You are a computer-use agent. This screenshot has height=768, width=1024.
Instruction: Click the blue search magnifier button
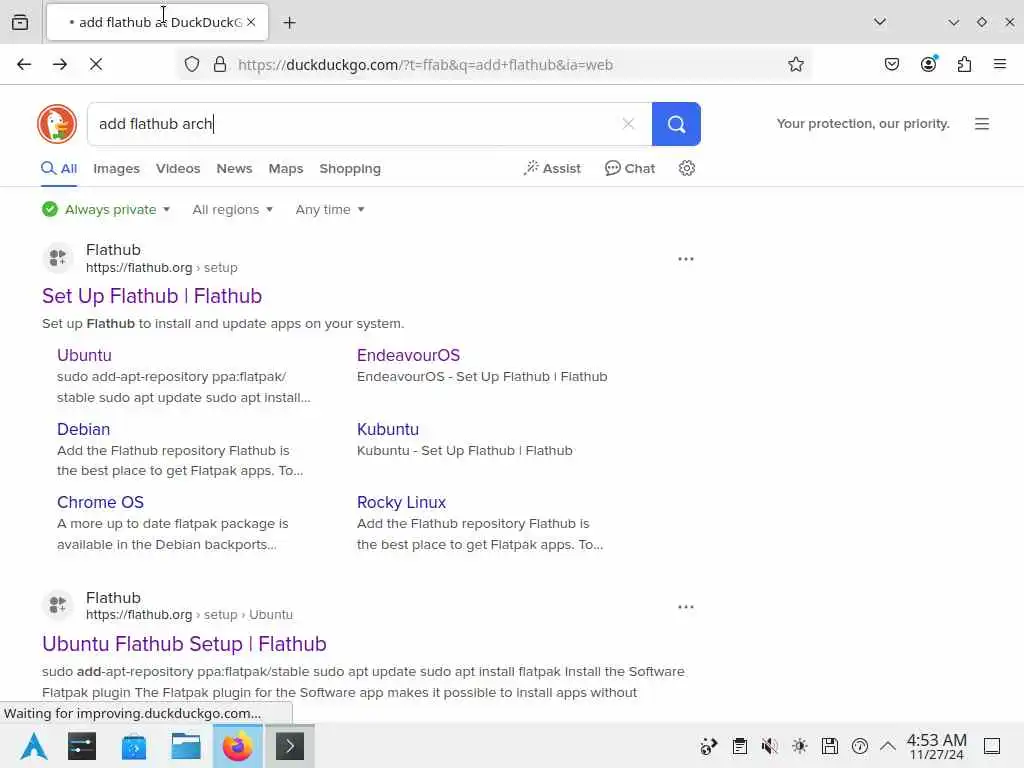[676, 123]
